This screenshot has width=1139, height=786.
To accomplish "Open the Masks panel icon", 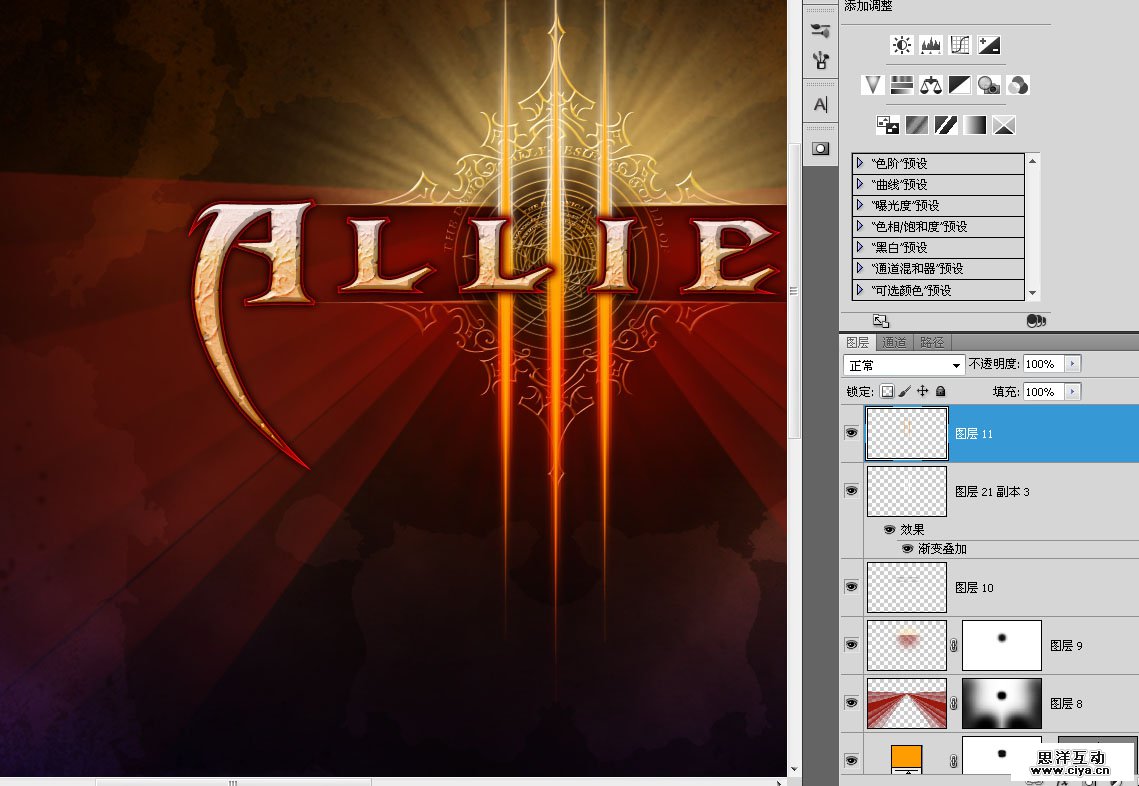I will click(821, 148).
